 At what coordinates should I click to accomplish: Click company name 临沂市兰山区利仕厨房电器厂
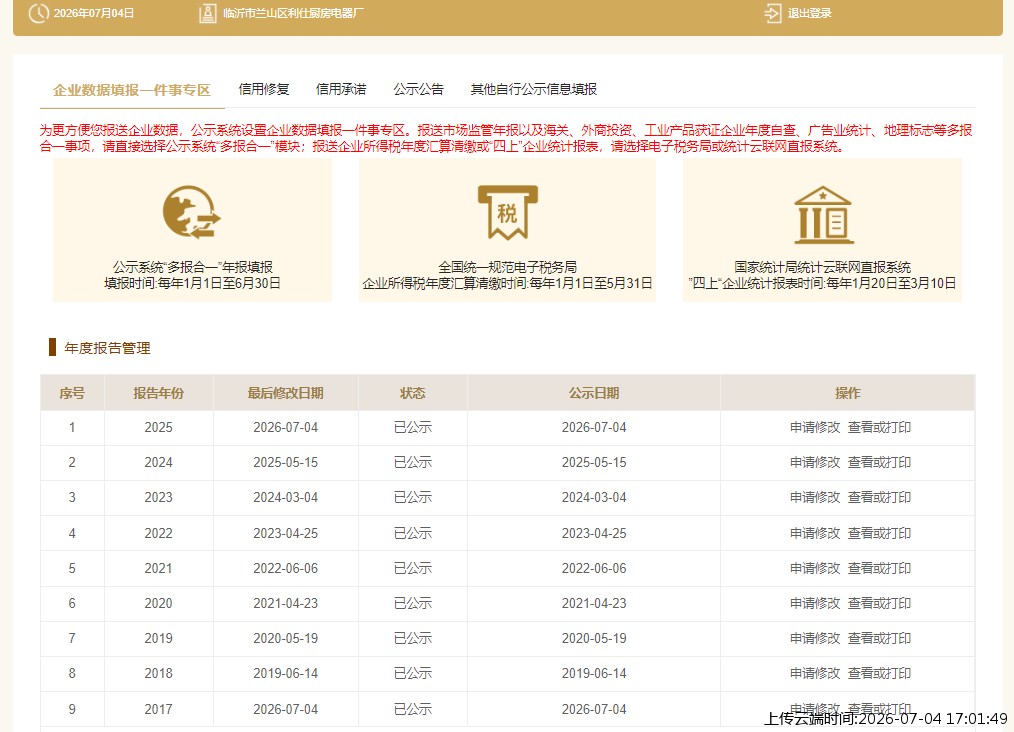coord(294,14)
